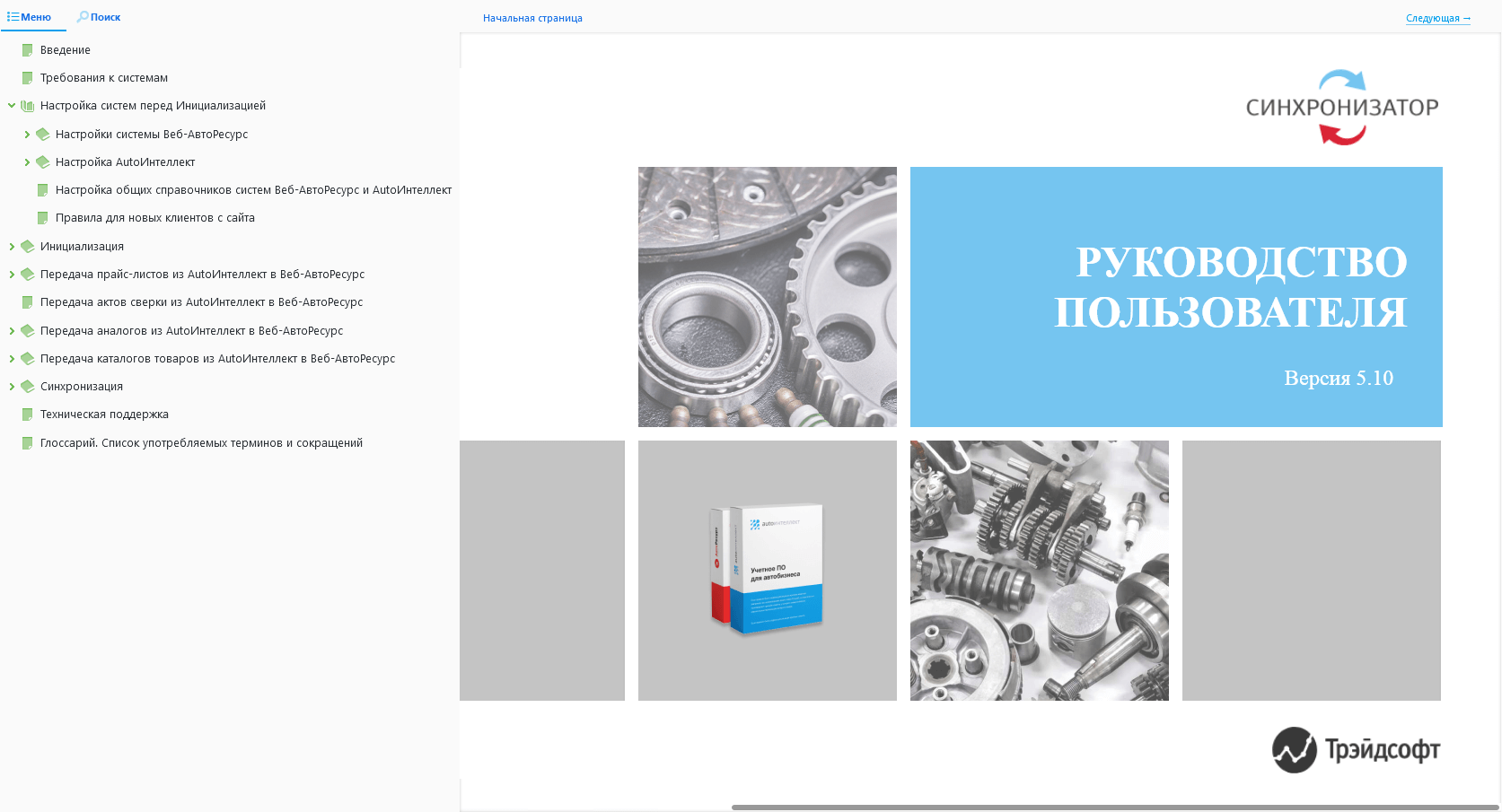Switch to the Меню tab
The height and width of the screenshot is (812, 1502).
[30, 17]
